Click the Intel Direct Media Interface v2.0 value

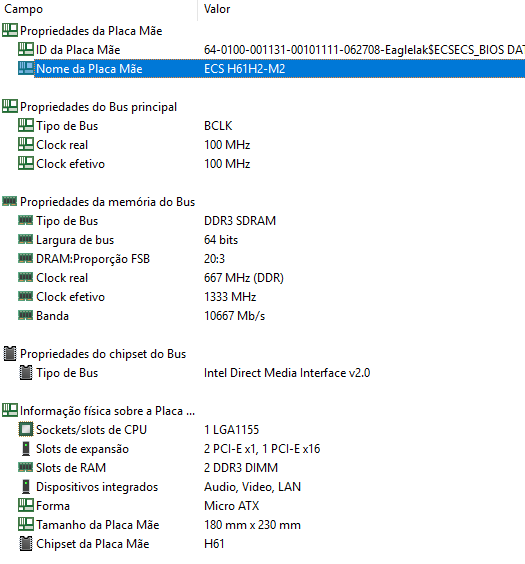point(287,373)
